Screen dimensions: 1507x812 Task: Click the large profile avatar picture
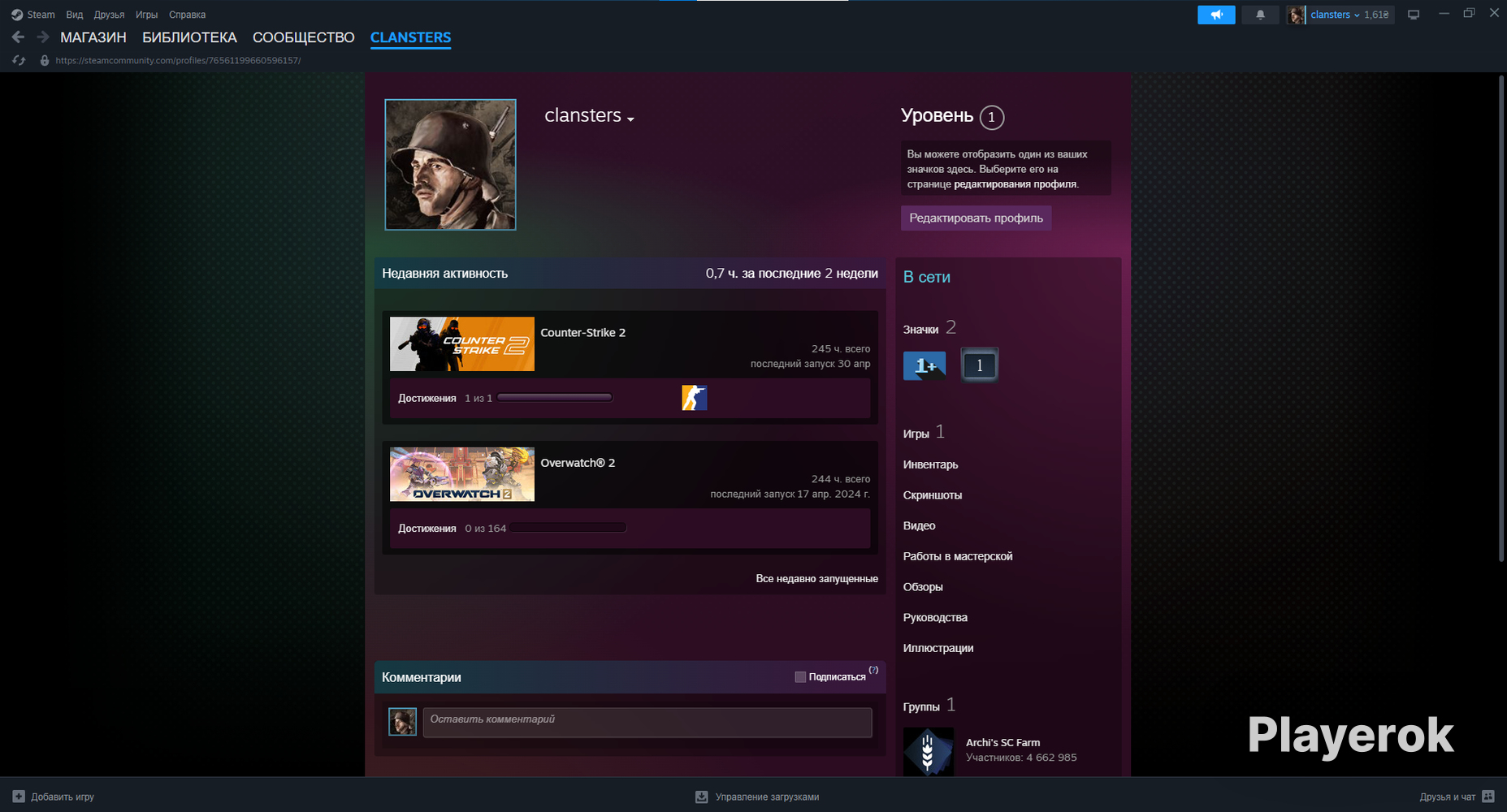(x=450, y=165)
